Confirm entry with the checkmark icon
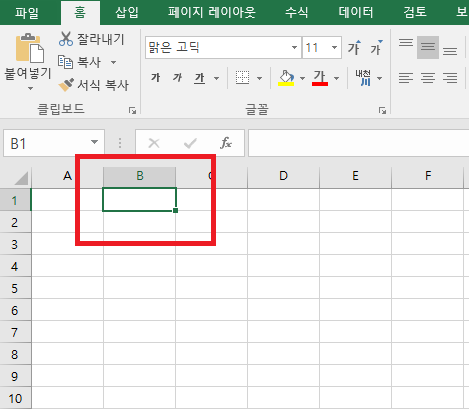 tap(190, 143)
